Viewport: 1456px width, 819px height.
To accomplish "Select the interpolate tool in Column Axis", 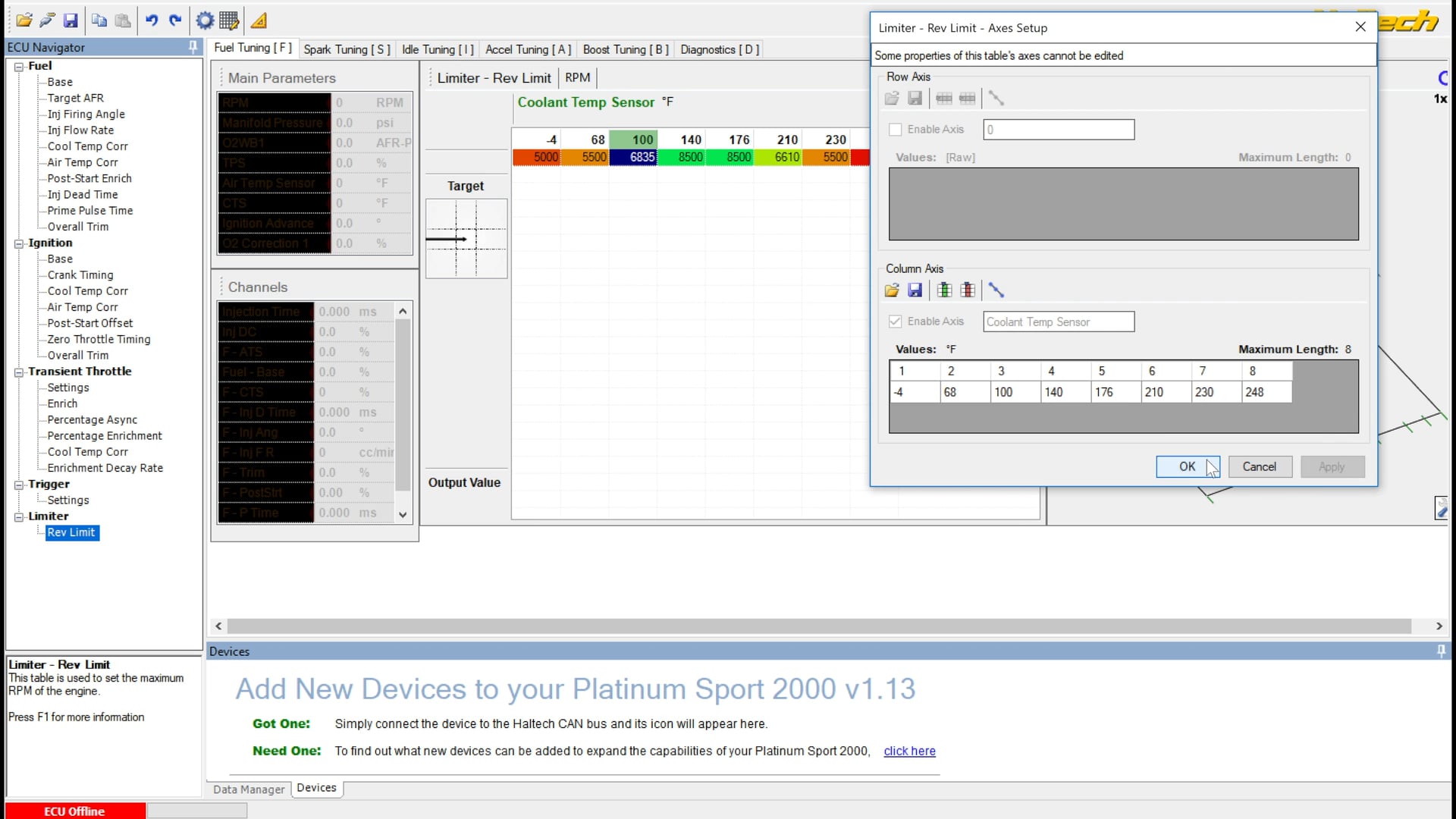I will [996, 290].
